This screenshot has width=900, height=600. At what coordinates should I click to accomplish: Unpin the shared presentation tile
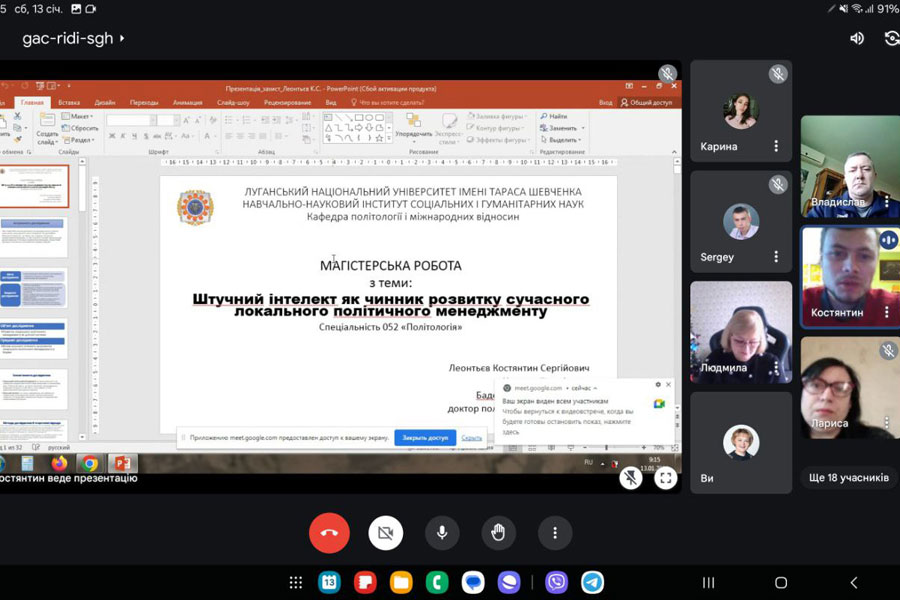(631, 478)
